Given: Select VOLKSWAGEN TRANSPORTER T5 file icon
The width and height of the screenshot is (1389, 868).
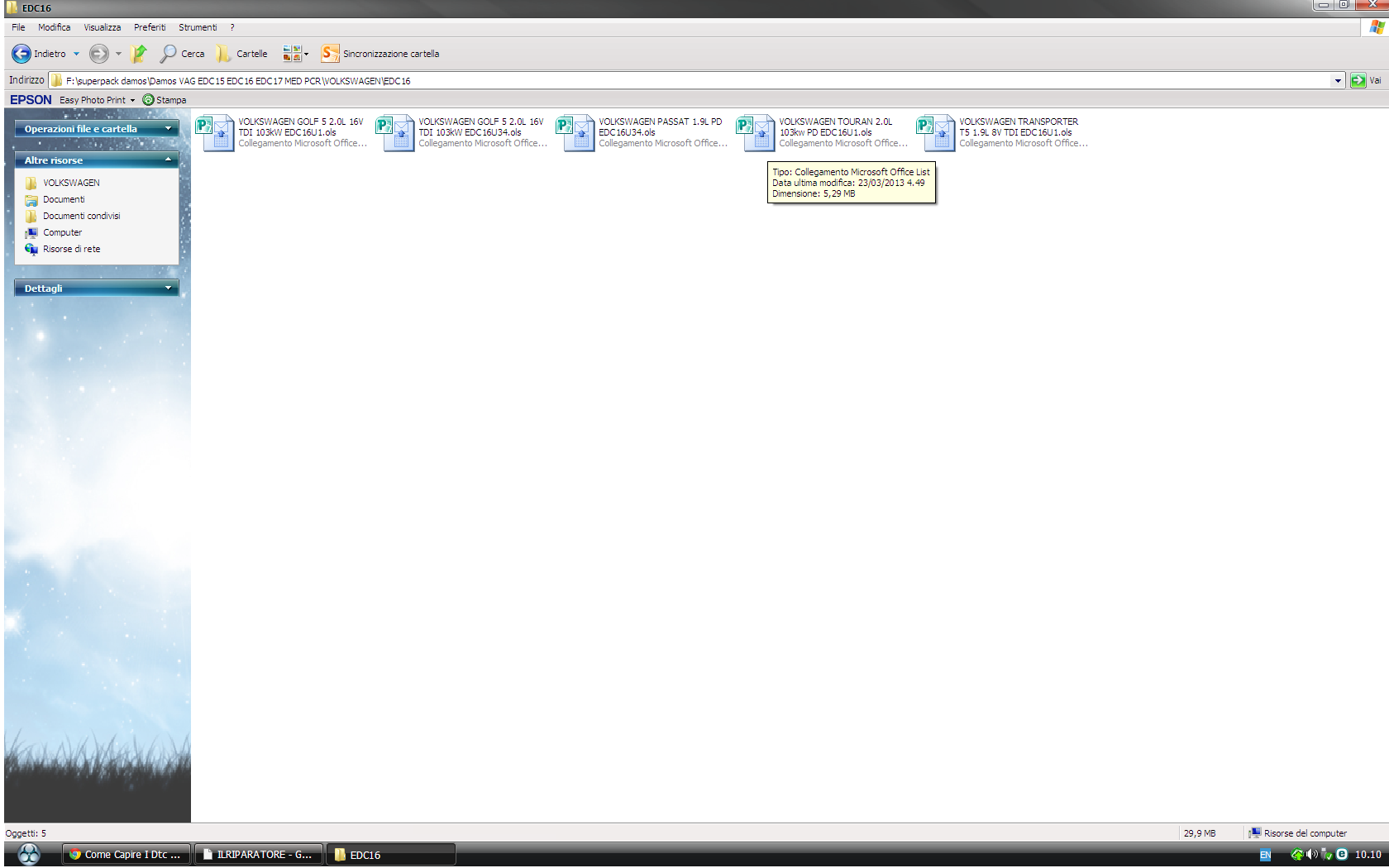Looking at the screenshot, I should [936, 132].
